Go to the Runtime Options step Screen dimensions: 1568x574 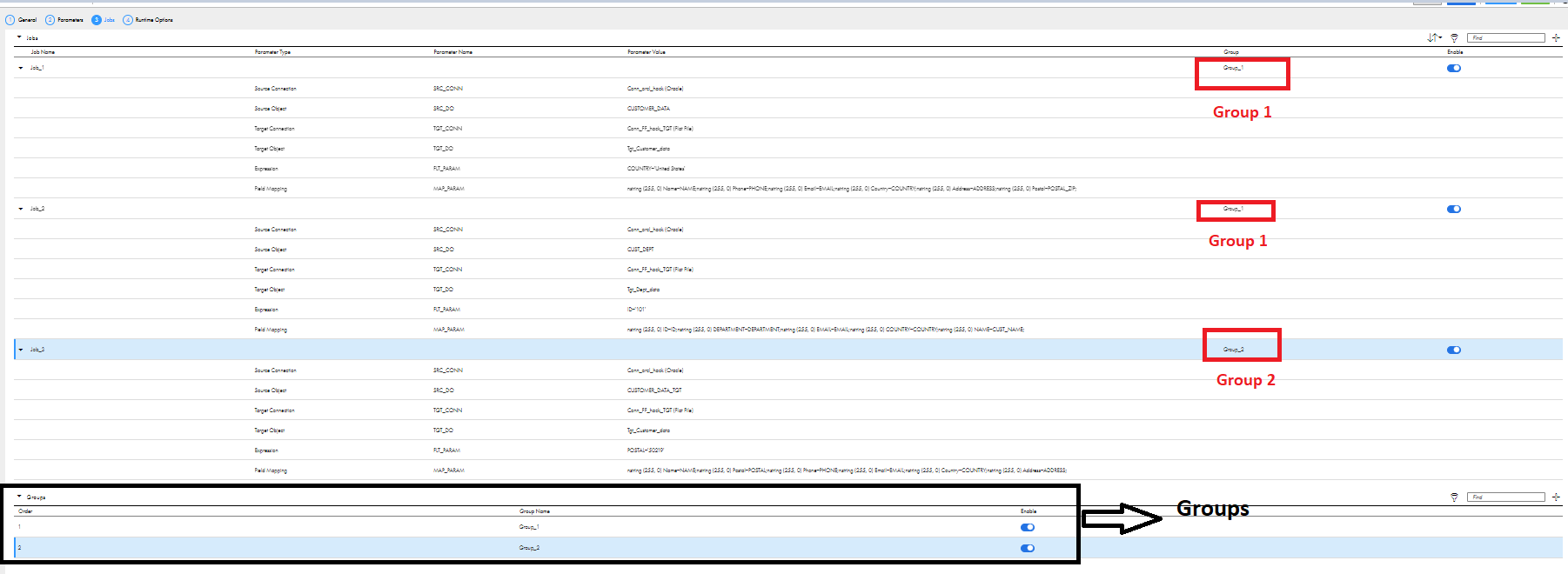click(x=148, y=19)
